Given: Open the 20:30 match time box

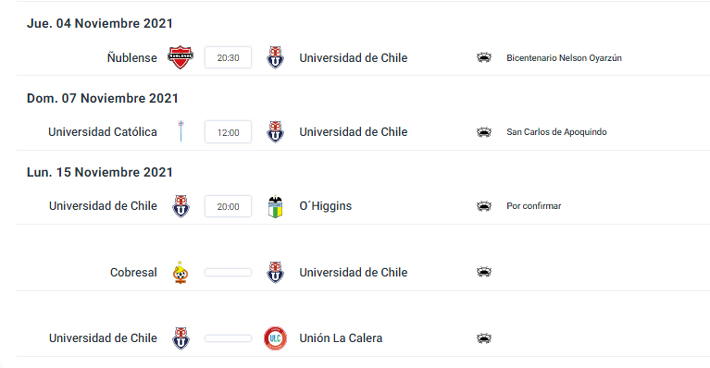Looking at the screenshot, I should pos(228,57).
